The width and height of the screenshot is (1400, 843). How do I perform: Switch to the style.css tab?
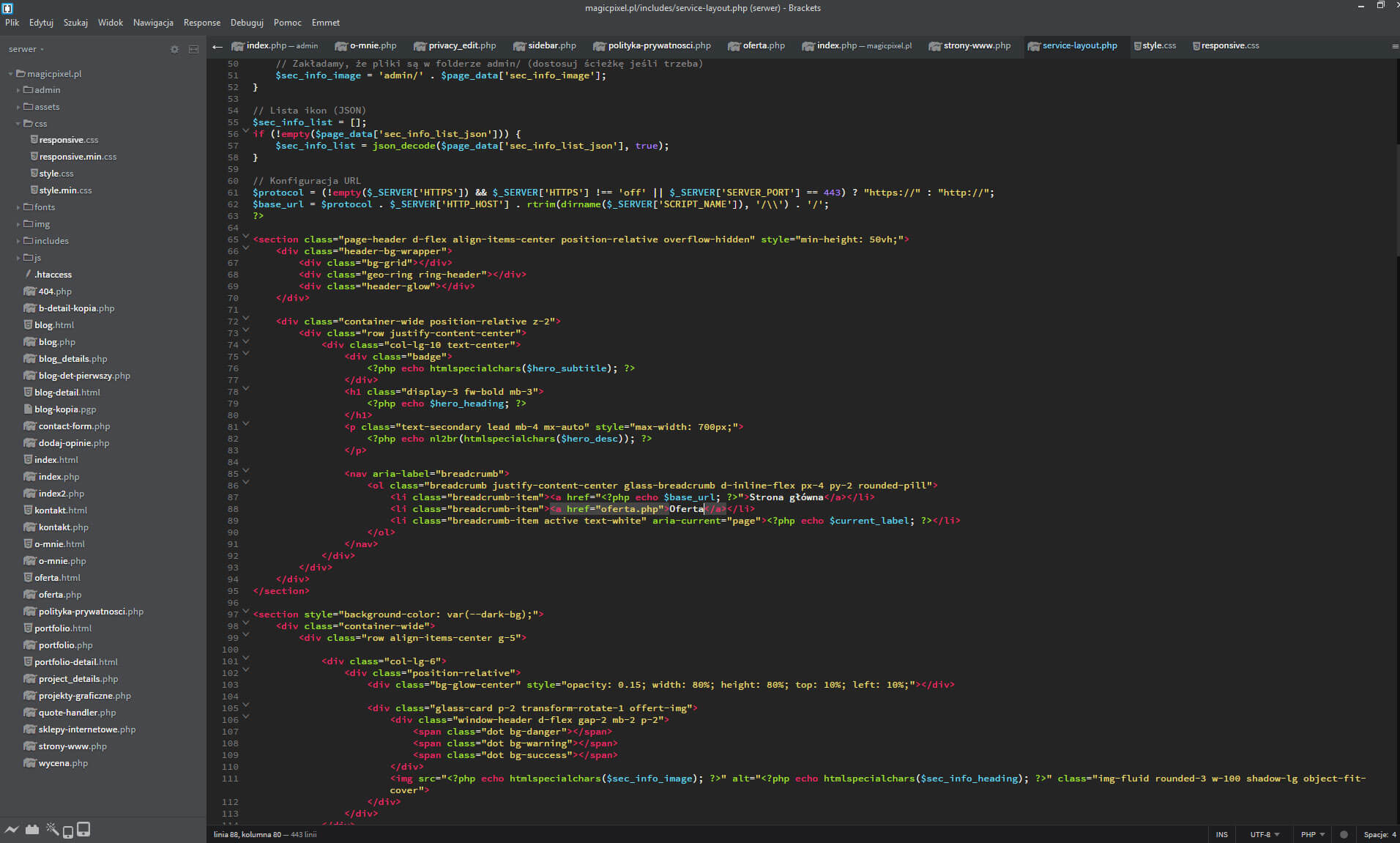pos(1158,45)
